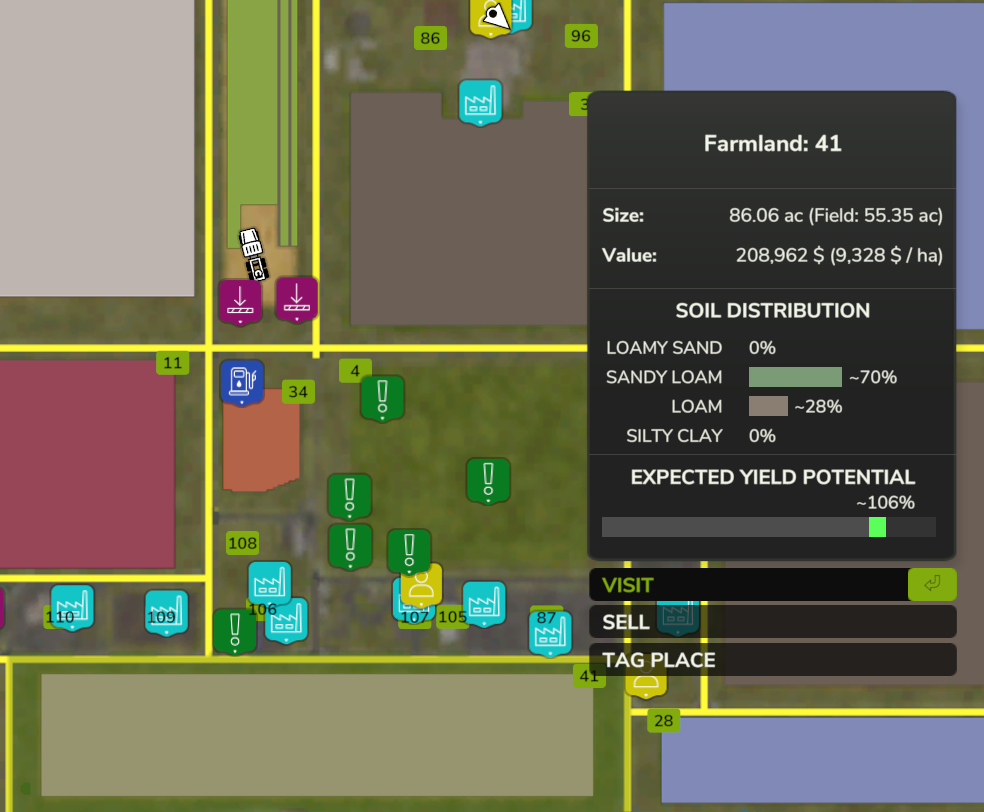Click the field number label 96
Image resolution: width=984 pixels, height=812 pixels.
click(580, 36)
